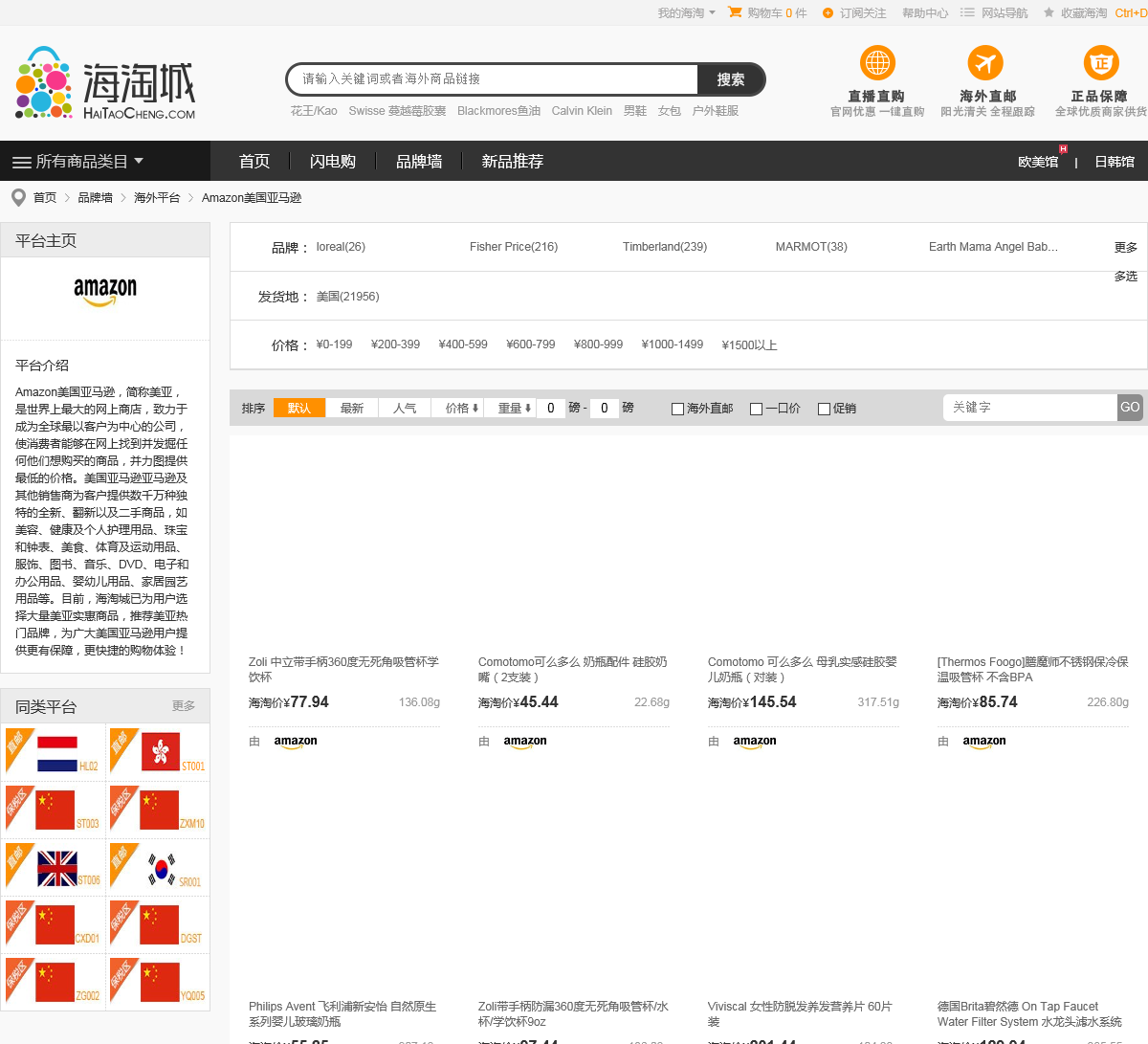Screen dimensions: 1148x1044
Task: Click the Amazon logo in 平台主页
Action: (105, 293)
